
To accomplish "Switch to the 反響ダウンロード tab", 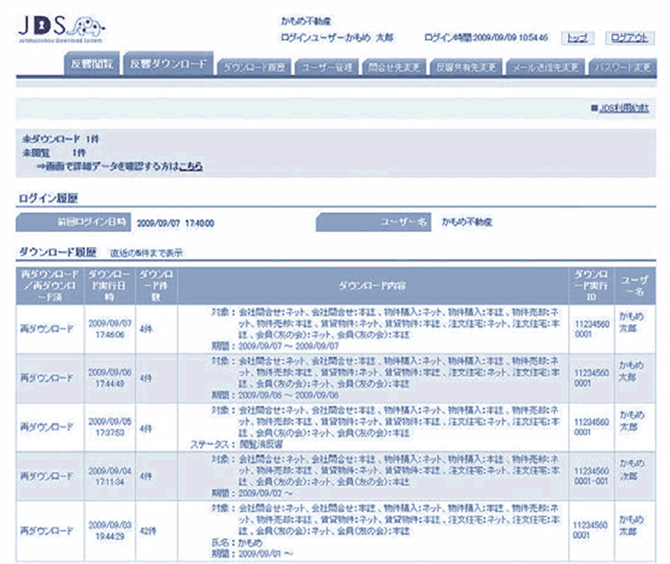I will 168,66.
